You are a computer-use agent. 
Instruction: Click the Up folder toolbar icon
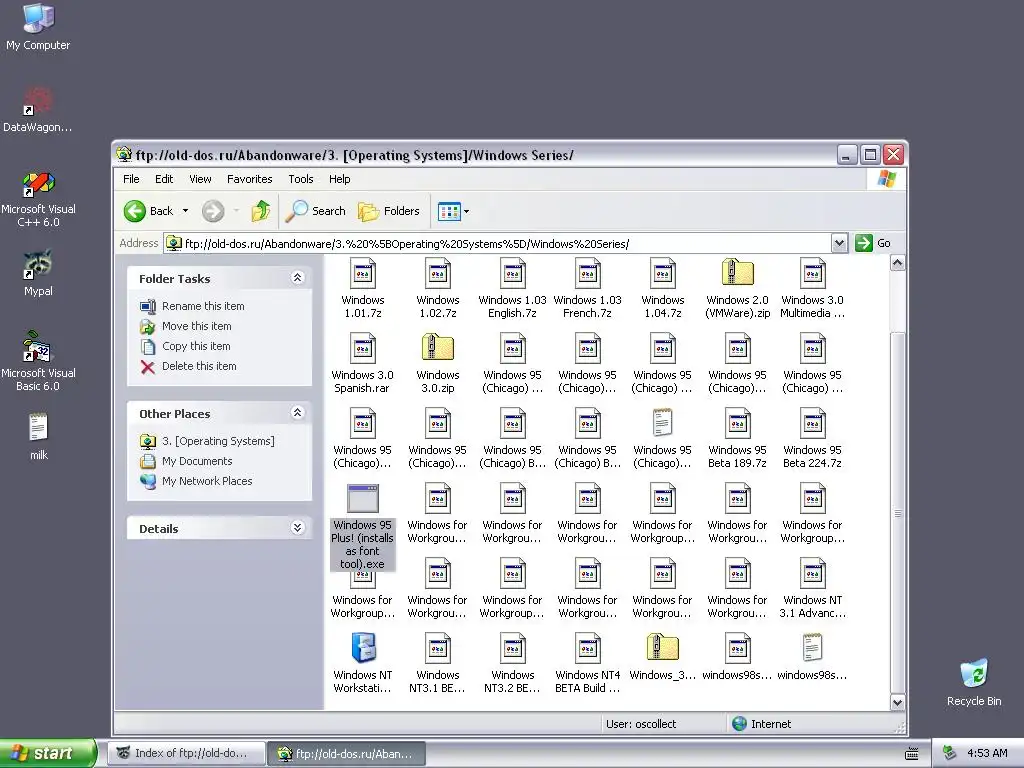[x=261, y=211]
